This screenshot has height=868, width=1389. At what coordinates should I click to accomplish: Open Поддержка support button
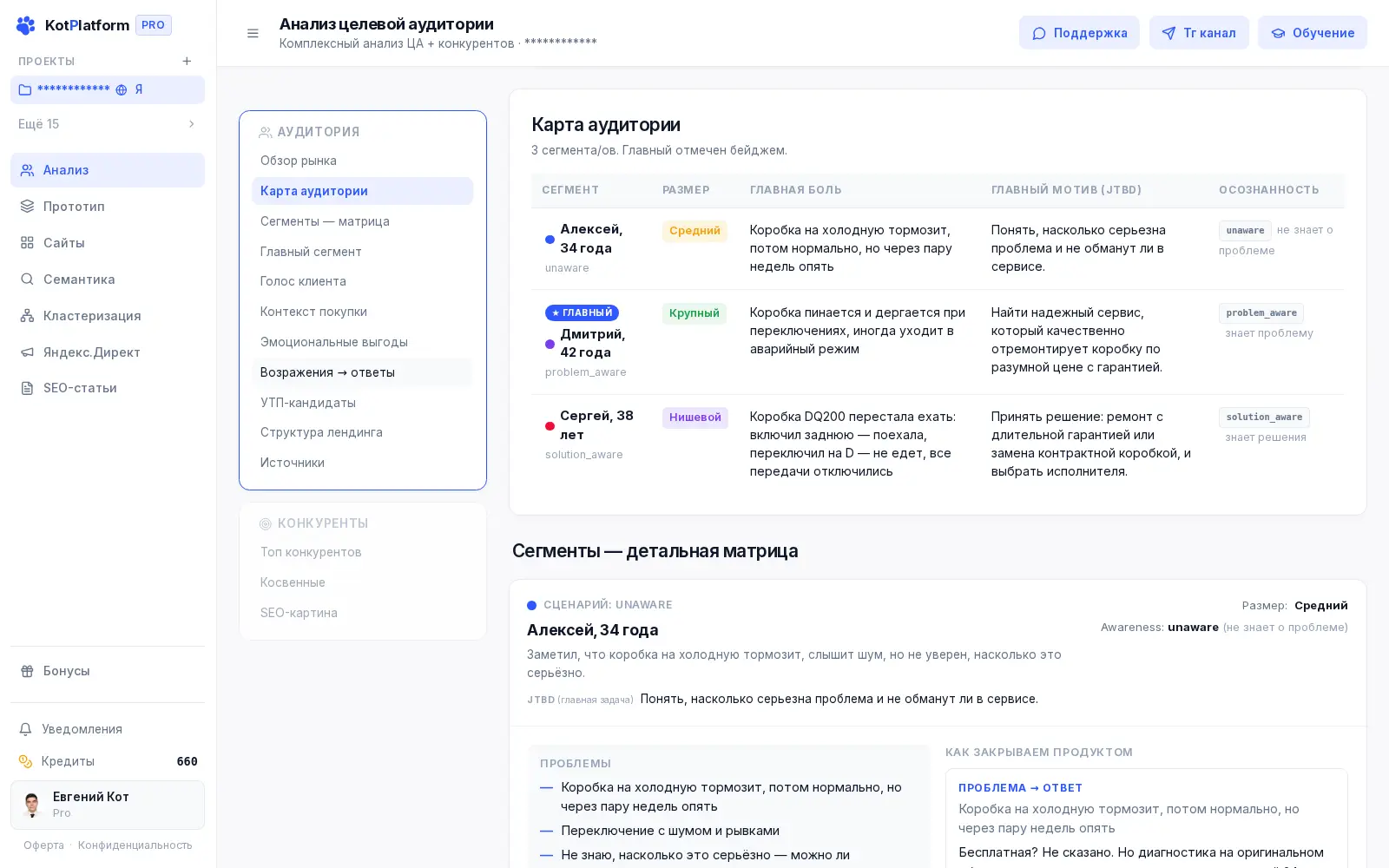1079,33
